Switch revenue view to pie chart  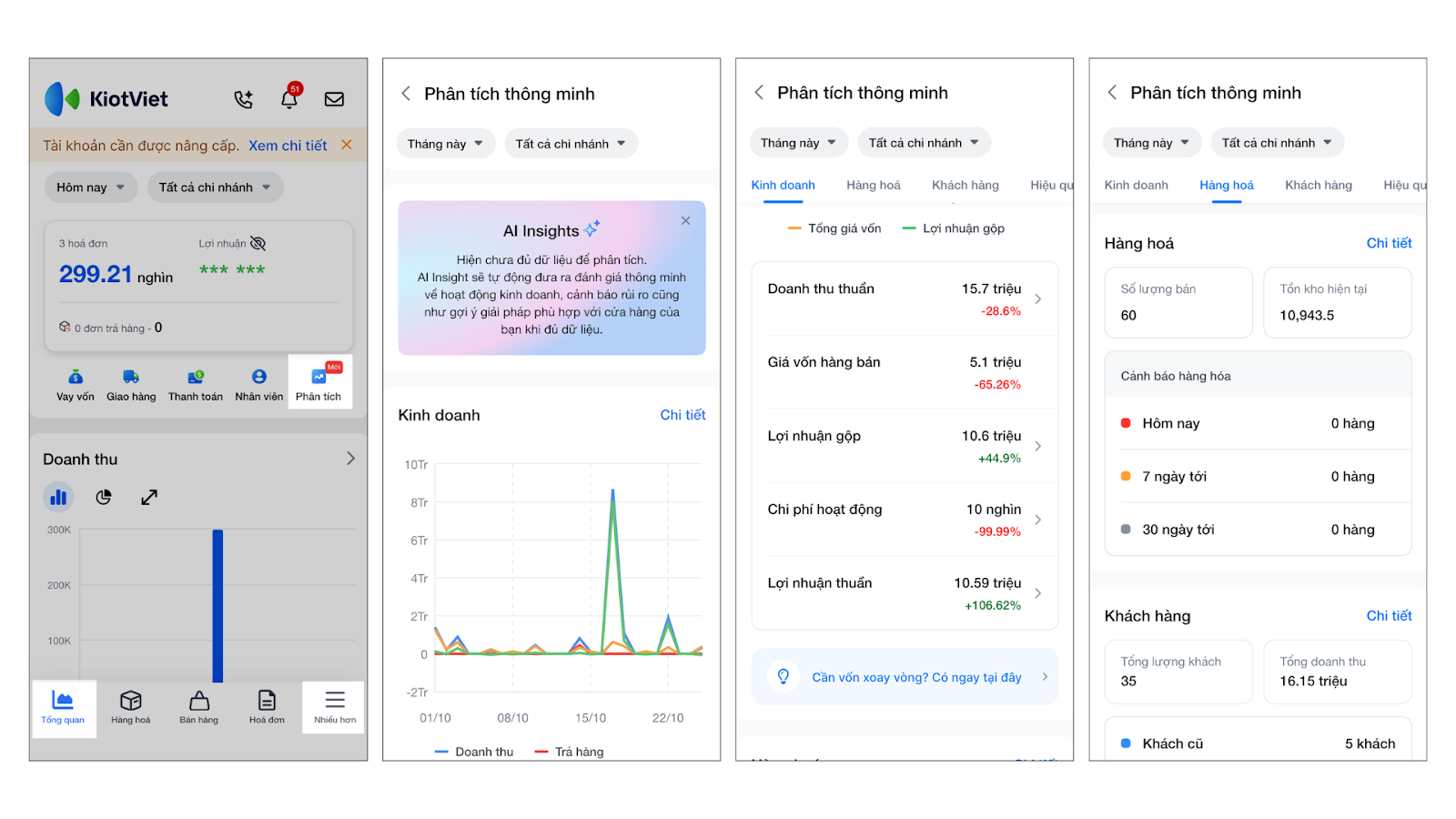pos(104,497)
